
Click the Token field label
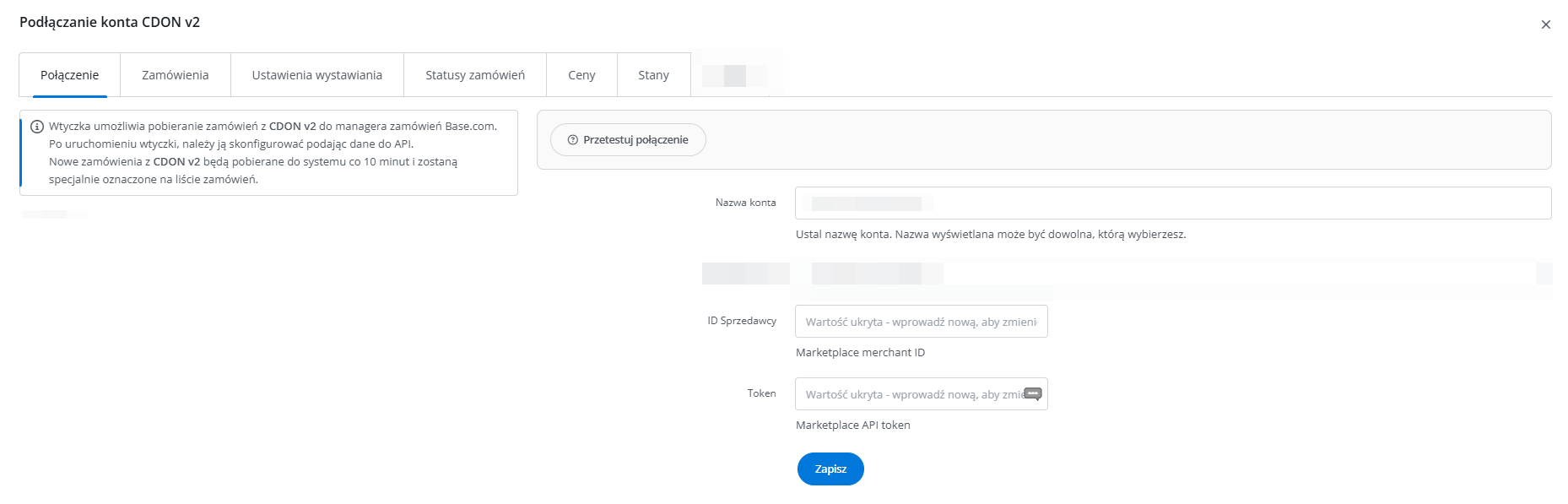(x=761, y=393)
